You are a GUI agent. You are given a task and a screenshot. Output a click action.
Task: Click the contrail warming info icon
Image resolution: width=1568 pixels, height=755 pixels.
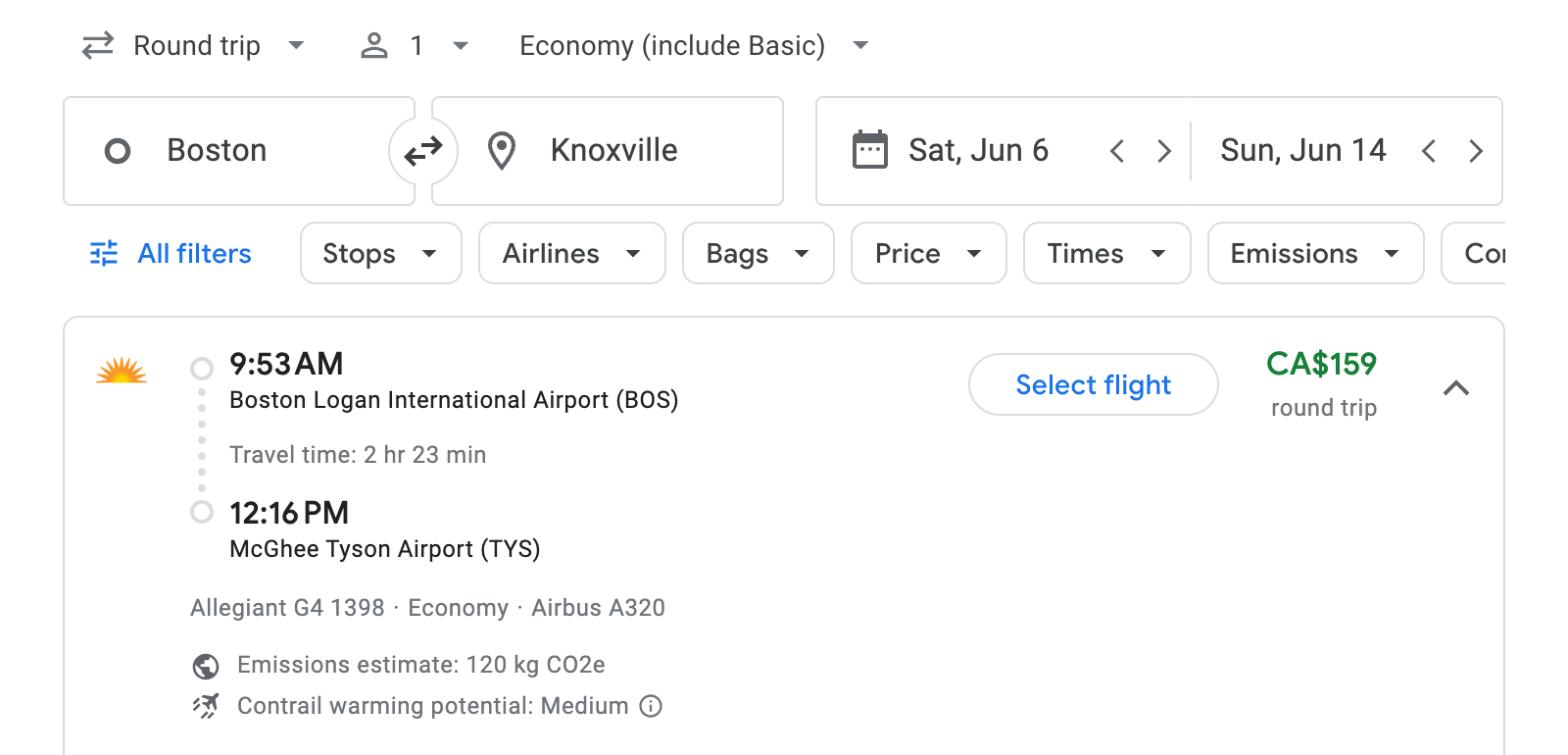point(651,706)
